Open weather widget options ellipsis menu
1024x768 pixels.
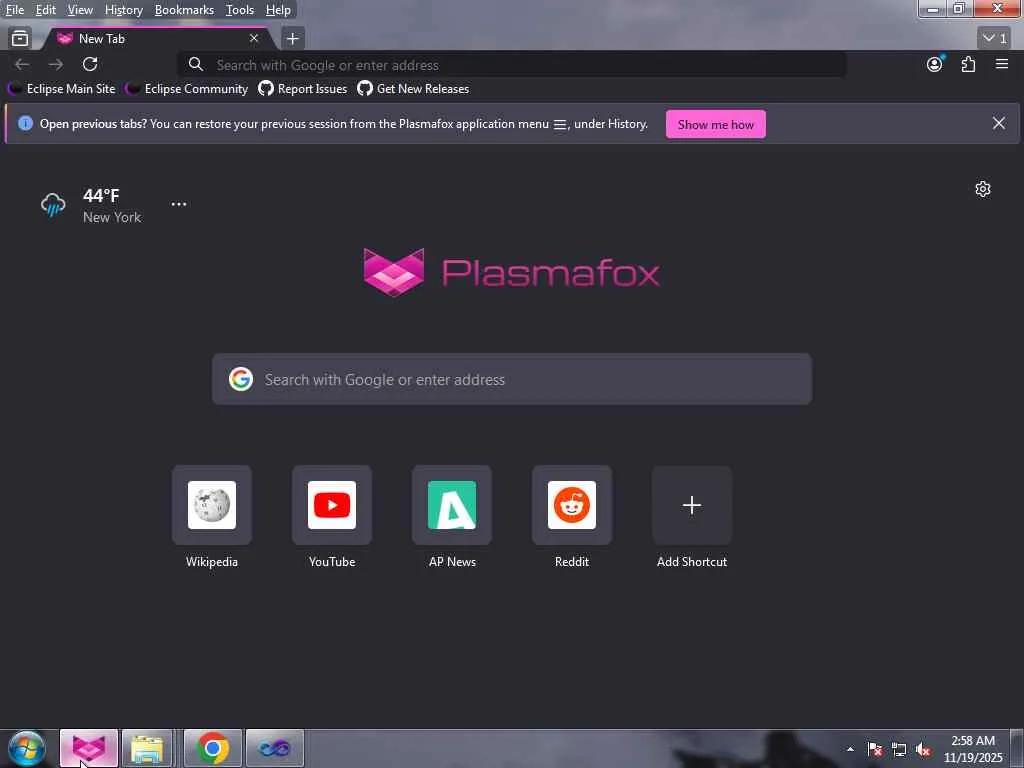(x=179, y=204)
